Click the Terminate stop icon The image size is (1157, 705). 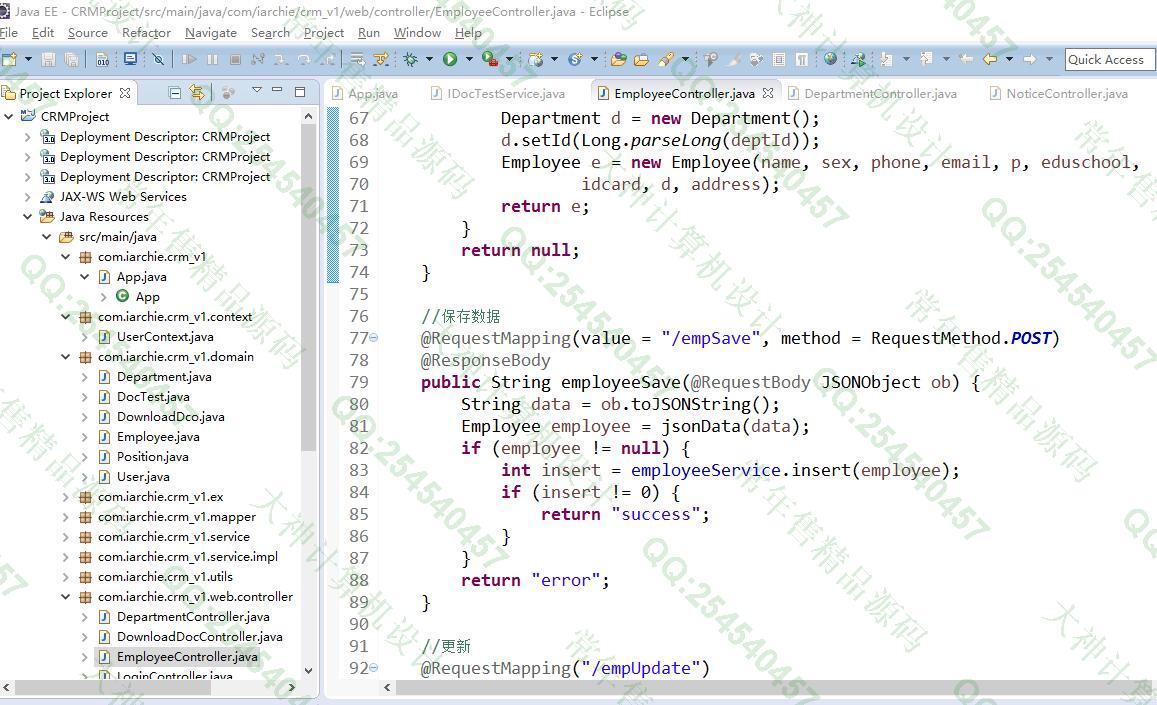(x=235, y=59)
